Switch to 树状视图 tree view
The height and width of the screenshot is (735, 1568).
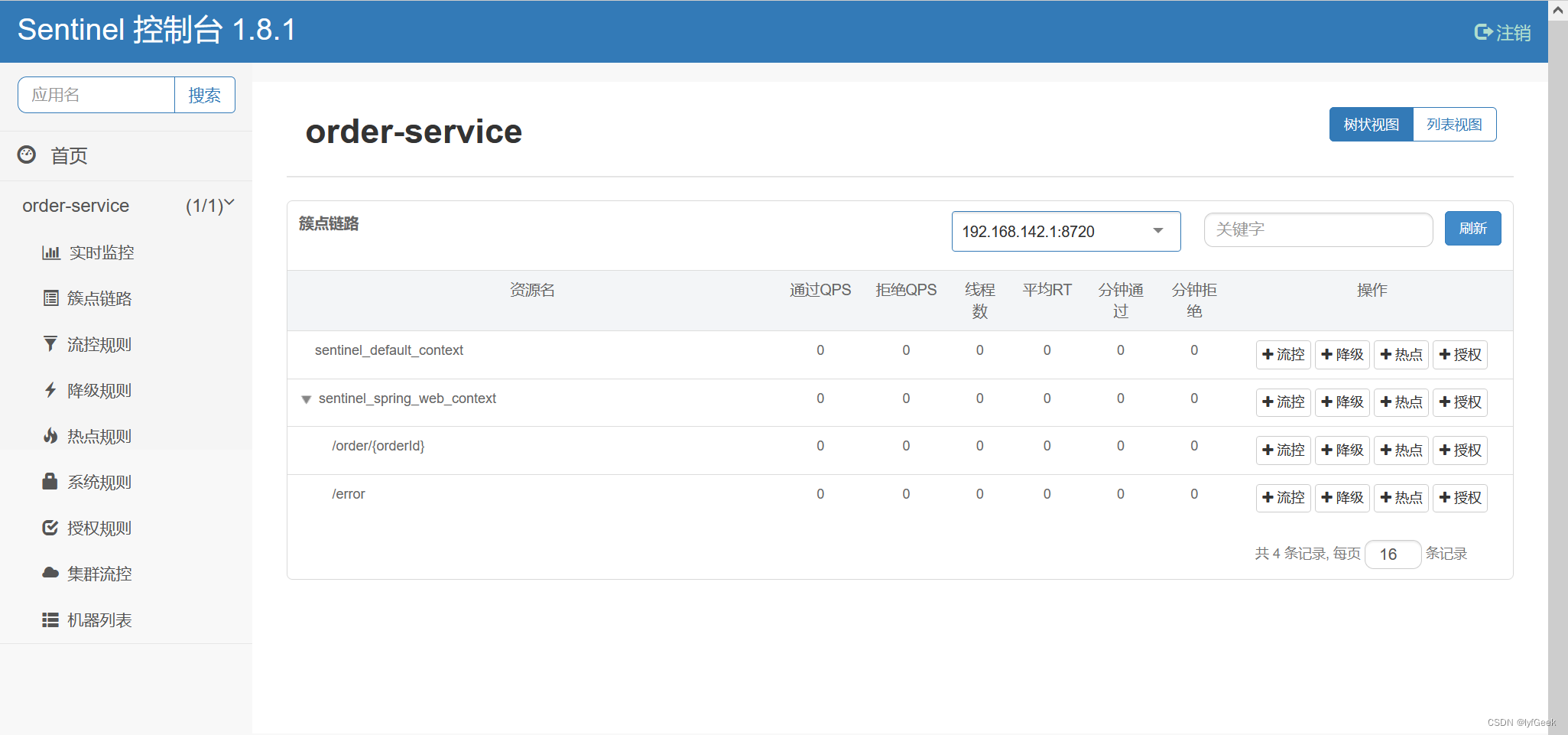[x=1371, y=124]
